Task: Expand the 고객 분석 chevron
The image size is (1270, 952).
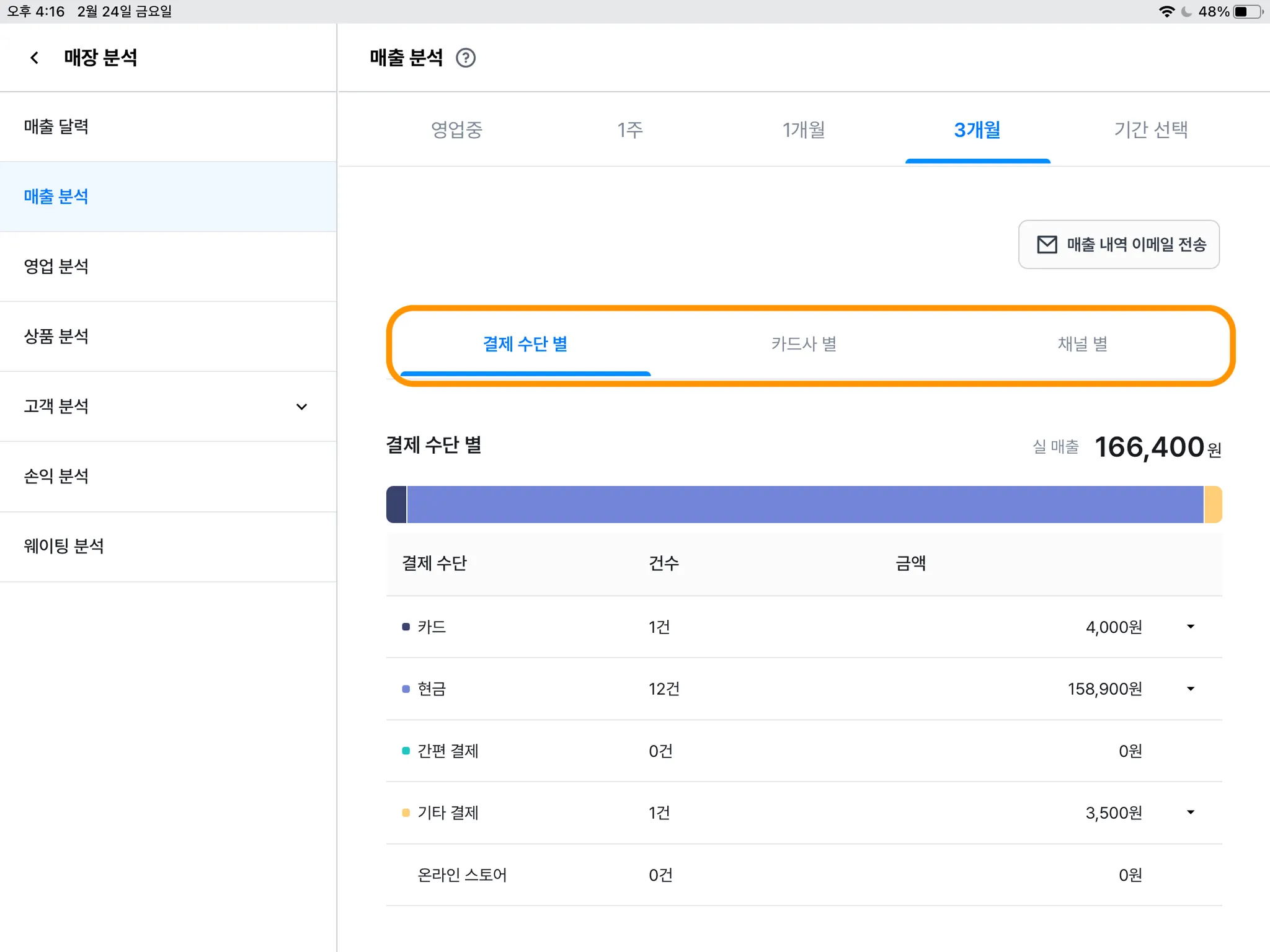Action: point(301,407)
